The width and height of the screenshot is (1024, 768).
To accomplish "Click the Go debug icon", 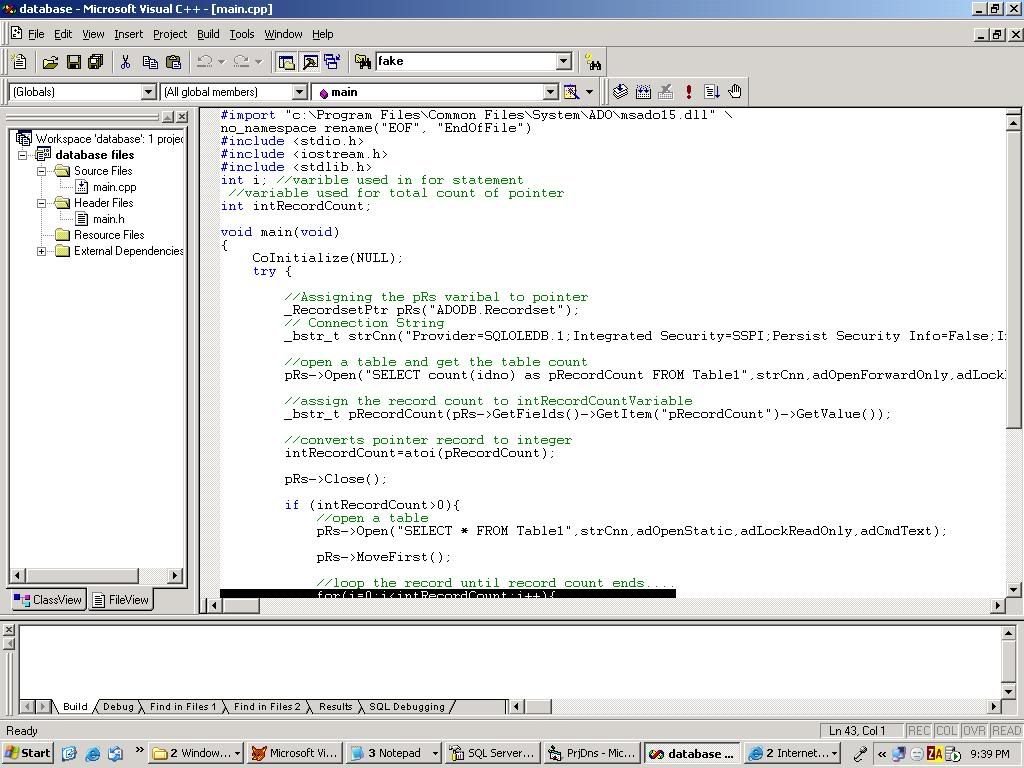I will (x=712, y=92).
